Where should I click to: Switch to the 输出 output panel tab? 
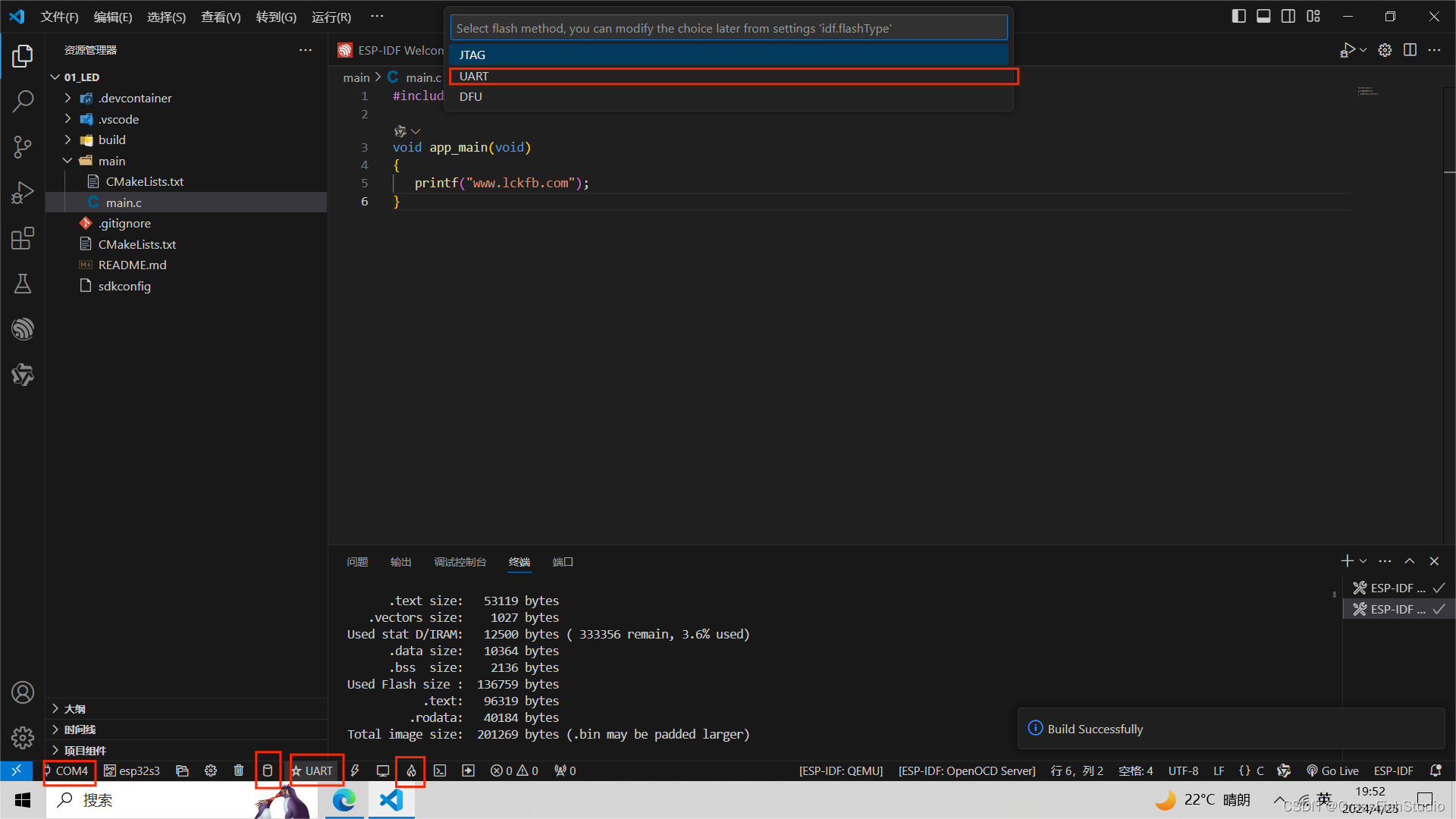400,562
